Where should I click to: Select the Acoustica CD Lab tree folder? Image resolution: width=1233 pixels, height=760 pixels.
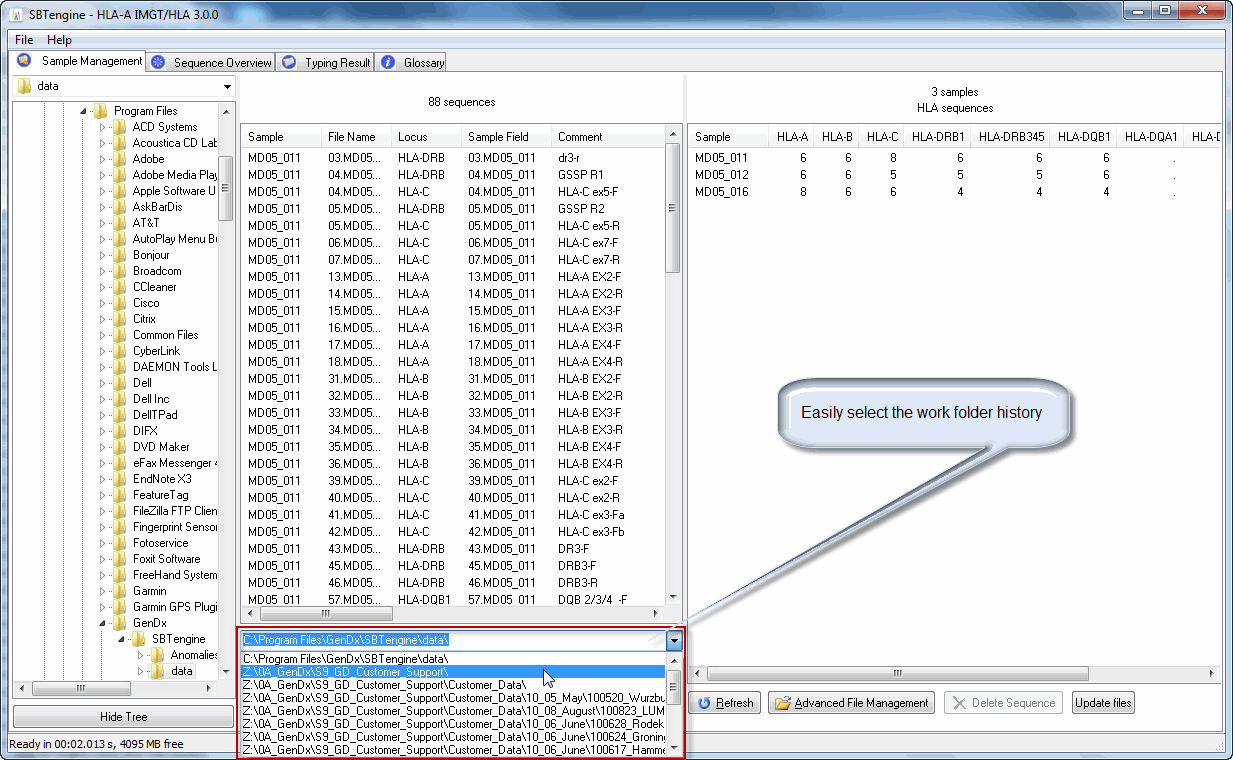pos(174,143)
